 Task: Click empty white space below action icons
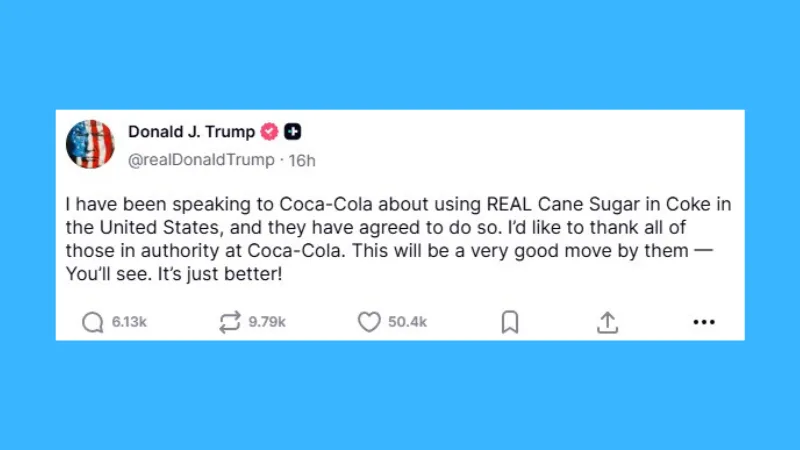point(400,337)
